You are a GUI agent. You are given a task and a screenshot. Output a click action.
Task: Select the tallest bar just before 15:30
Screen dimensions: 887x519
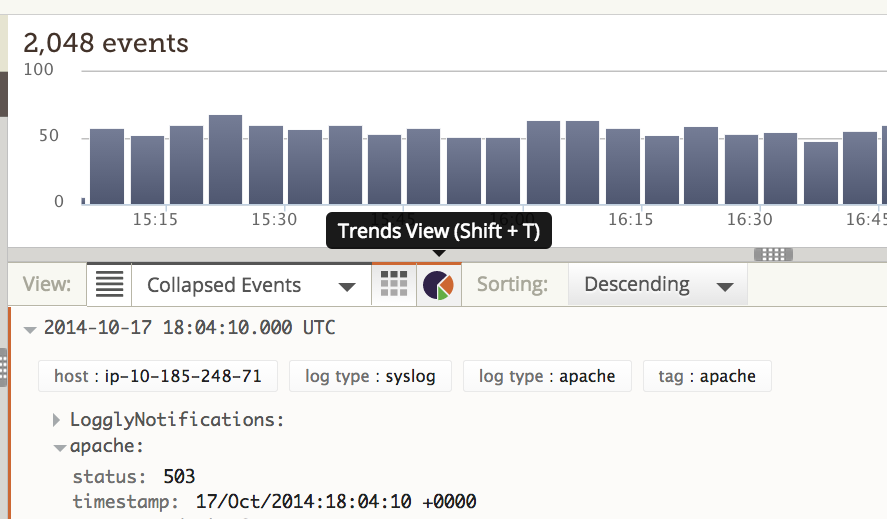pos(225,160)
